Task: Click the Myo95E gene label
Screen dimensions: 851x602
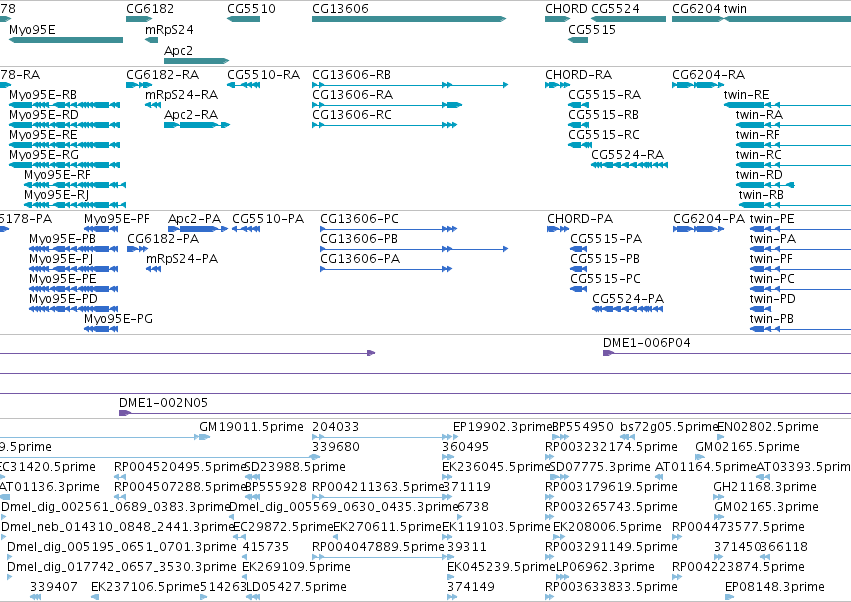Action: [32, 29]
